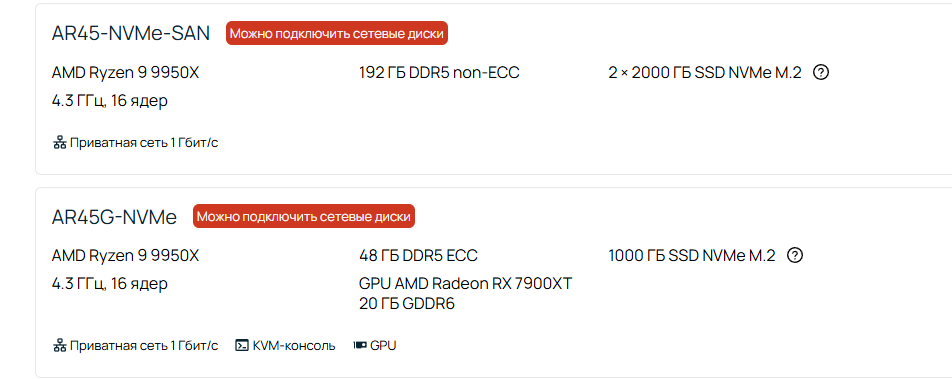
Task: Click the help icon next to 1000 ГБ SSD NVMe
Action: (x=795, y=256)
